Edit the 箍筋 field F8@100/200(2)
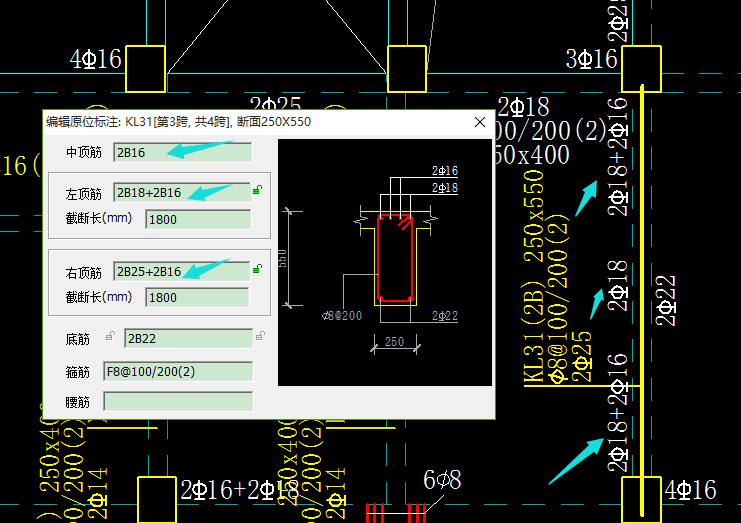 [x=178, y=371]
